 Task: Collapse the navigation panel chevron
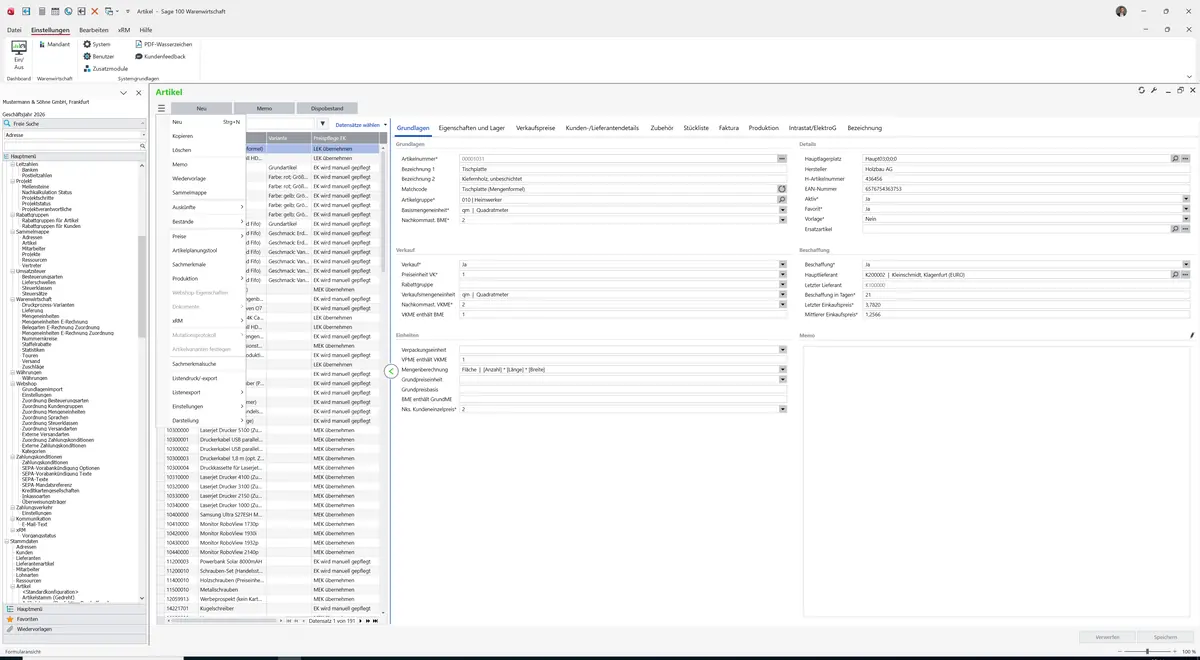[x=123, y=92]
